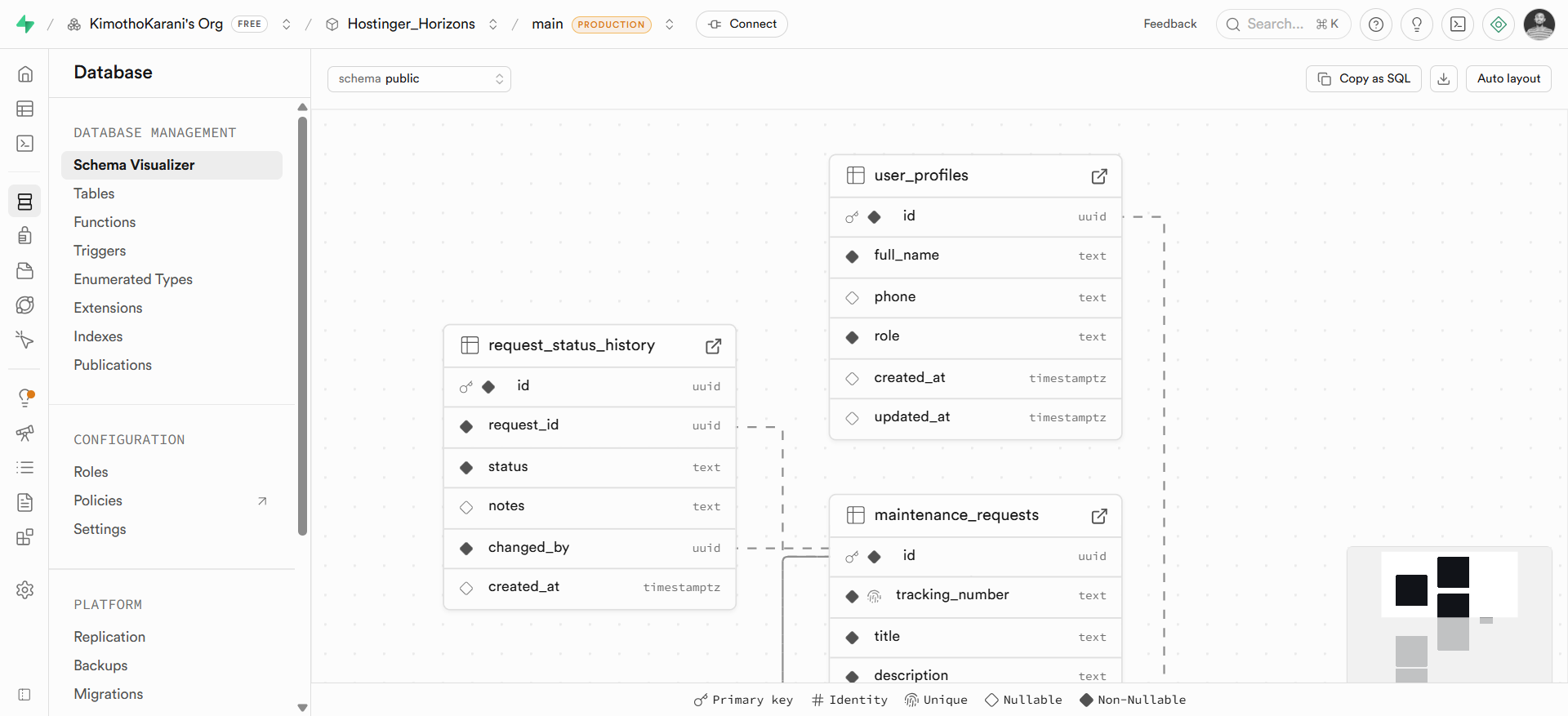
Task: Open Functions in database menu
Action: point(105,222)
